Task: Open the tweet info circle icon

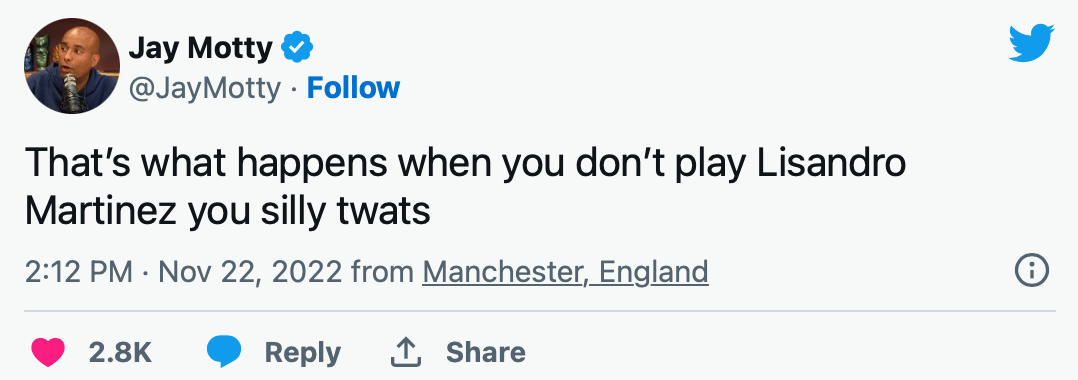Action: click(x=1032, y=271)
